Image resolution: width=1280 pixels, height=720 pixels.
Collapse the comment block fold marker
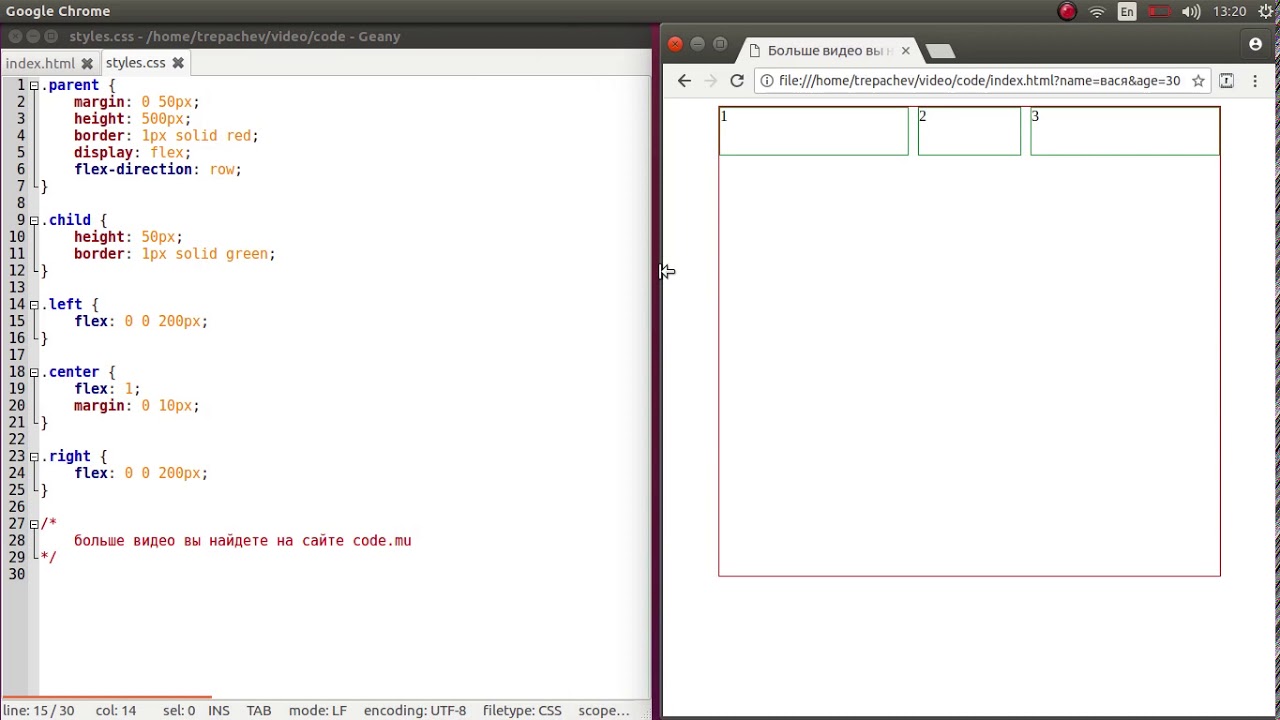click(x=34, y=524)
